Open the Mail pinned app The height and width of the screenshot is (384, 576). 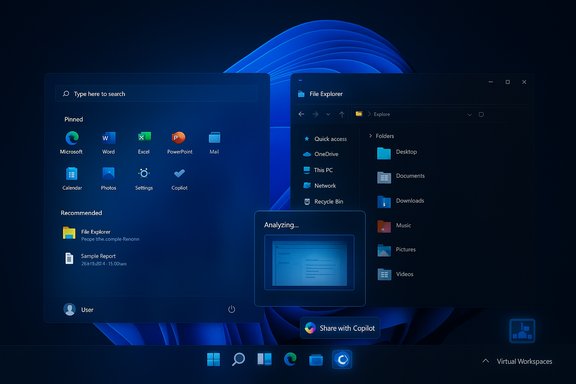pyautogui.click(x=214, y=143)
